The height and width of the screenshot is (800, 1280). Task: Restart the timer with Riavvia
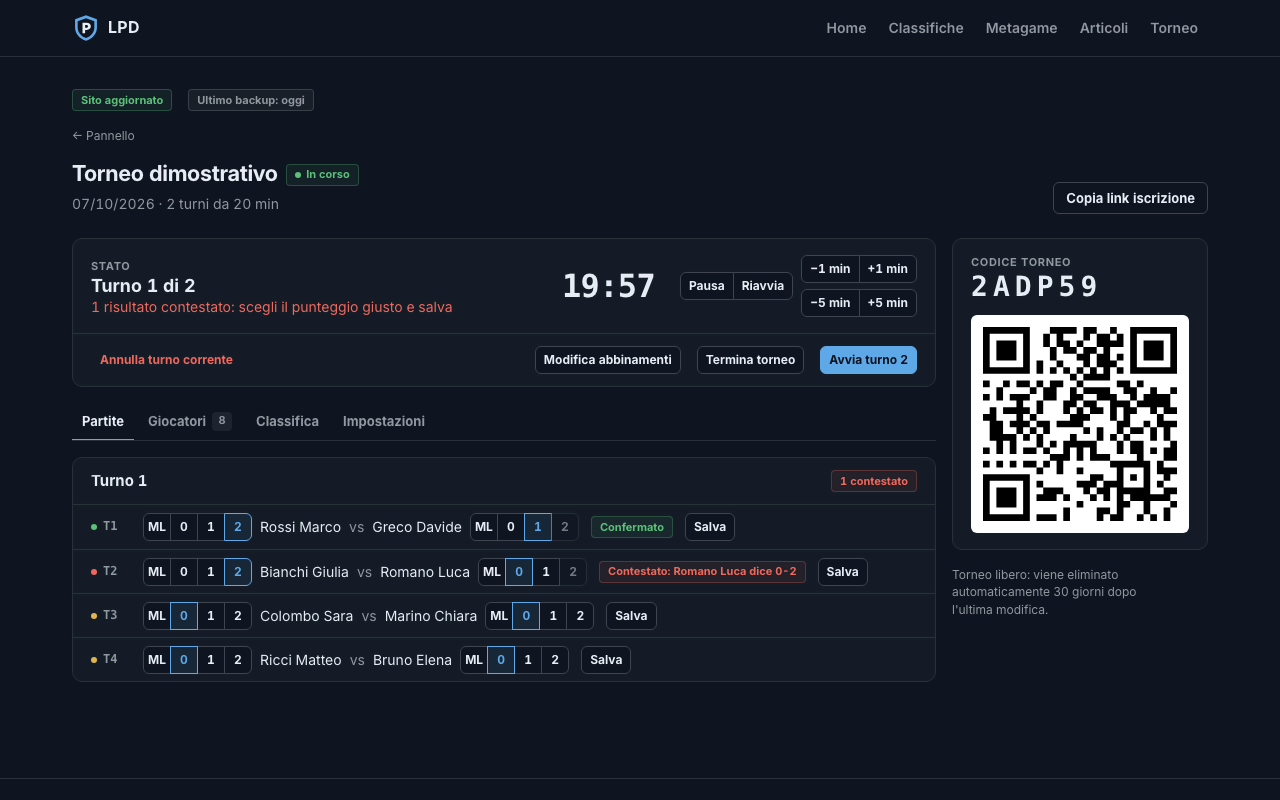pos(763,286)
